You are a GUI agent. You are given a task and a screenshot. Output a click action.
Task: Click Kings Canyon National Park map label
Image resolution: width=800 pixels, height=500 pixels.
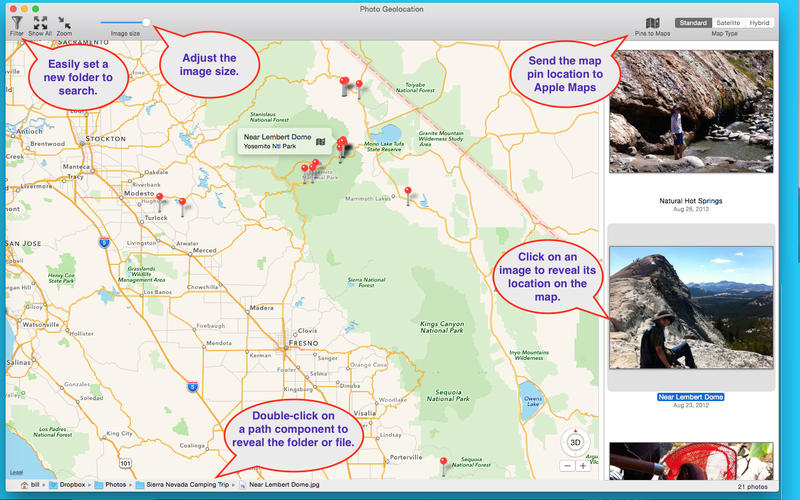(442, 327)
